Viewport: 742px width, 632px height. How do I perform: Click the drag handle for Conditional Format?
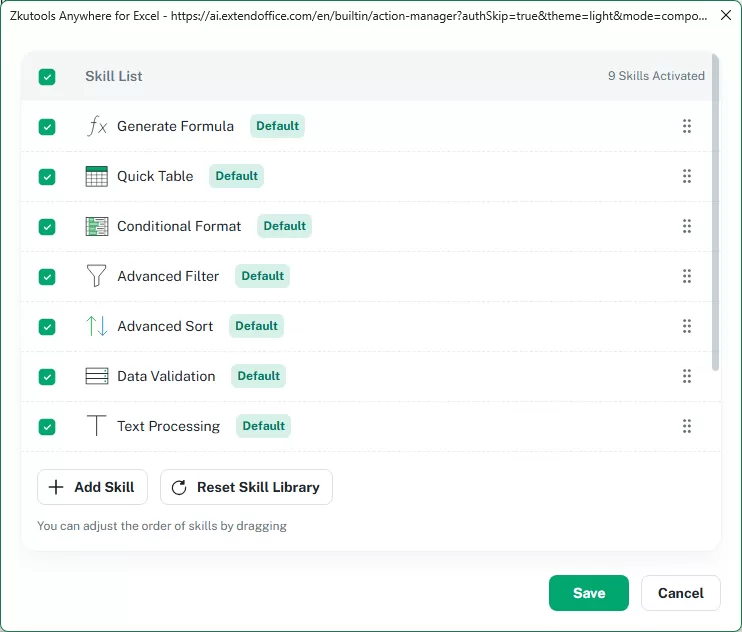point(687,226)
